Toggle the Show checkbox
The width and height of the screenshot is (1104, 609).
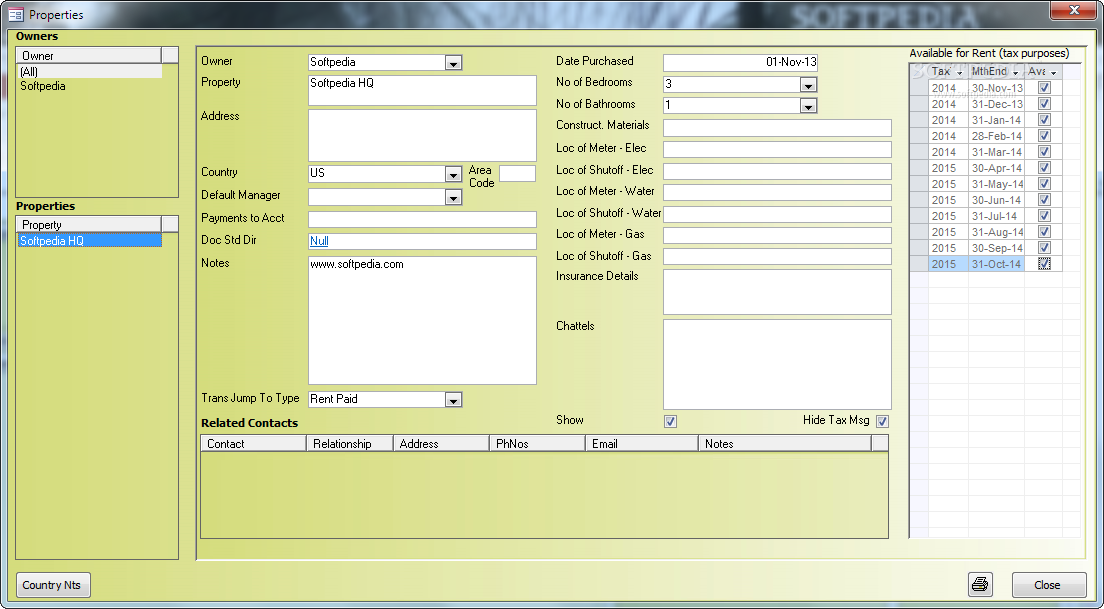coord(670,421)
